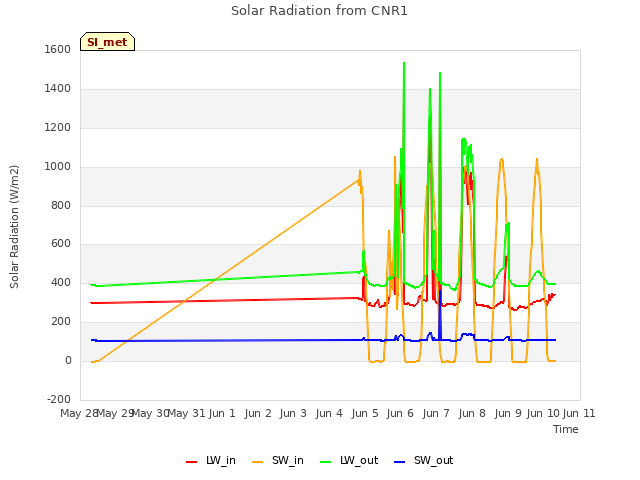Click the Jun 2 x-axis label
Viewport: 640px width, 480px height.
click(258, 413)
